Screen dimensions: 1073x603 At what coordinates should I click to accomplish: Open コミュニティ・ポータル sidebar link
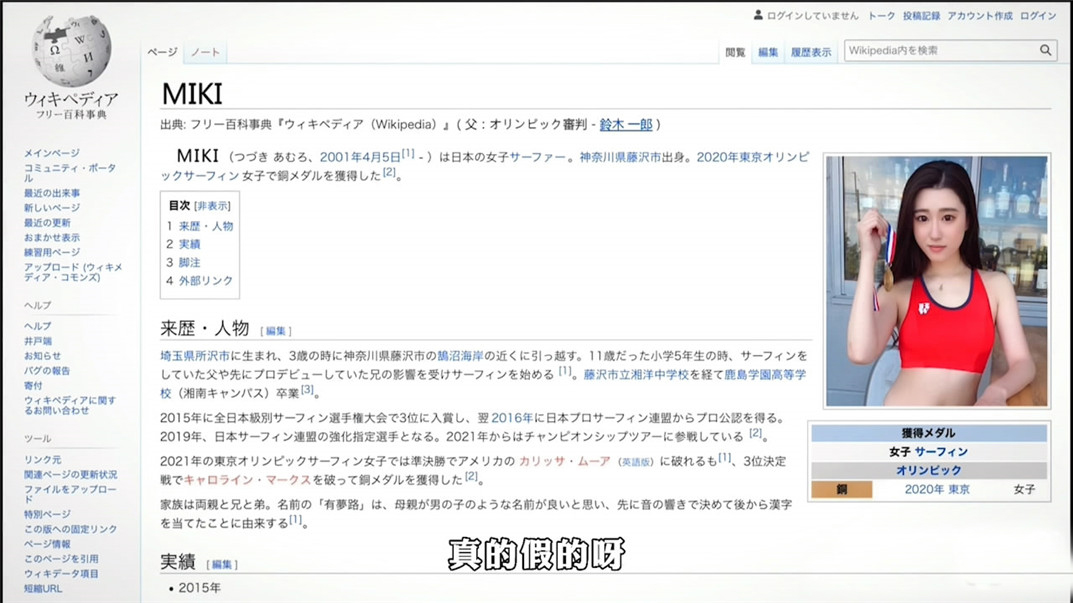click(x=70, y=172)
